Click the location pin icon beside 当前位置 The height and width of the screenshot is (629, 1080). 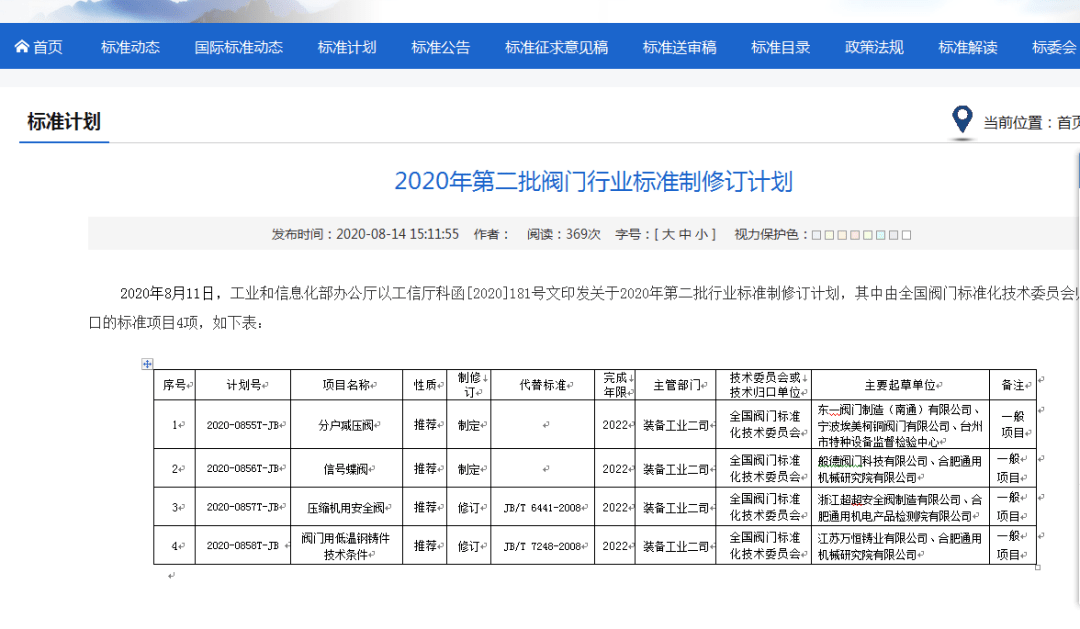962,120
